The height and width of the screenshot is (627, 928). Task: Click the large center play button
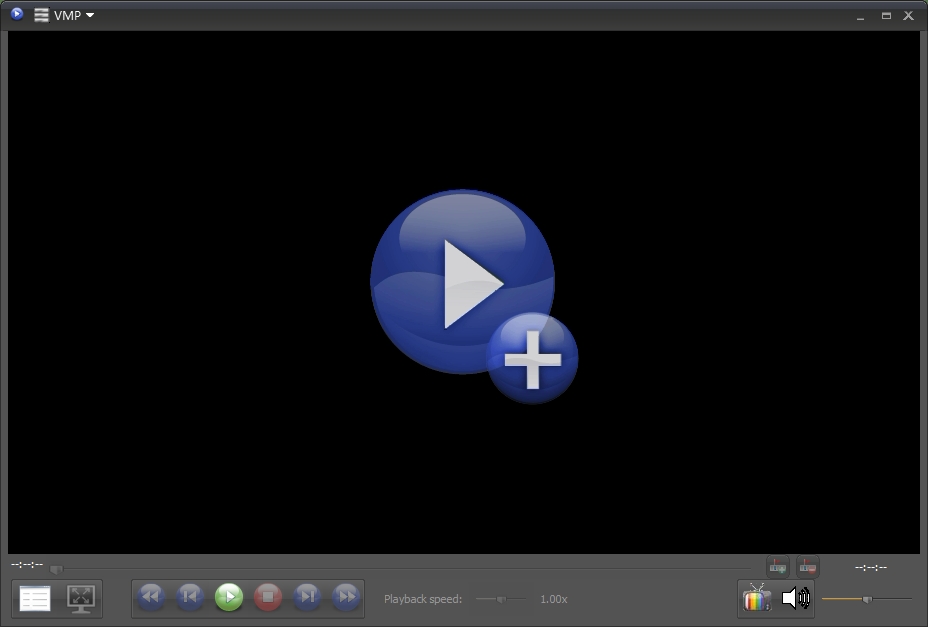(460, 282)
